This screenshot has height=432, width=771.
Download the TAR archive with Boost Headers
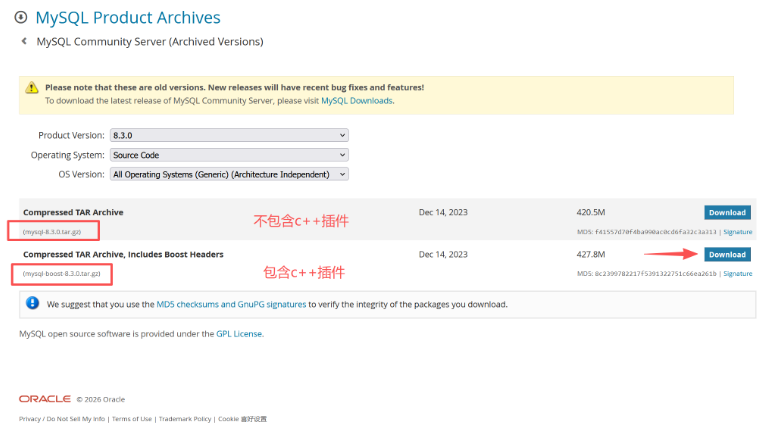pos(727,255)
